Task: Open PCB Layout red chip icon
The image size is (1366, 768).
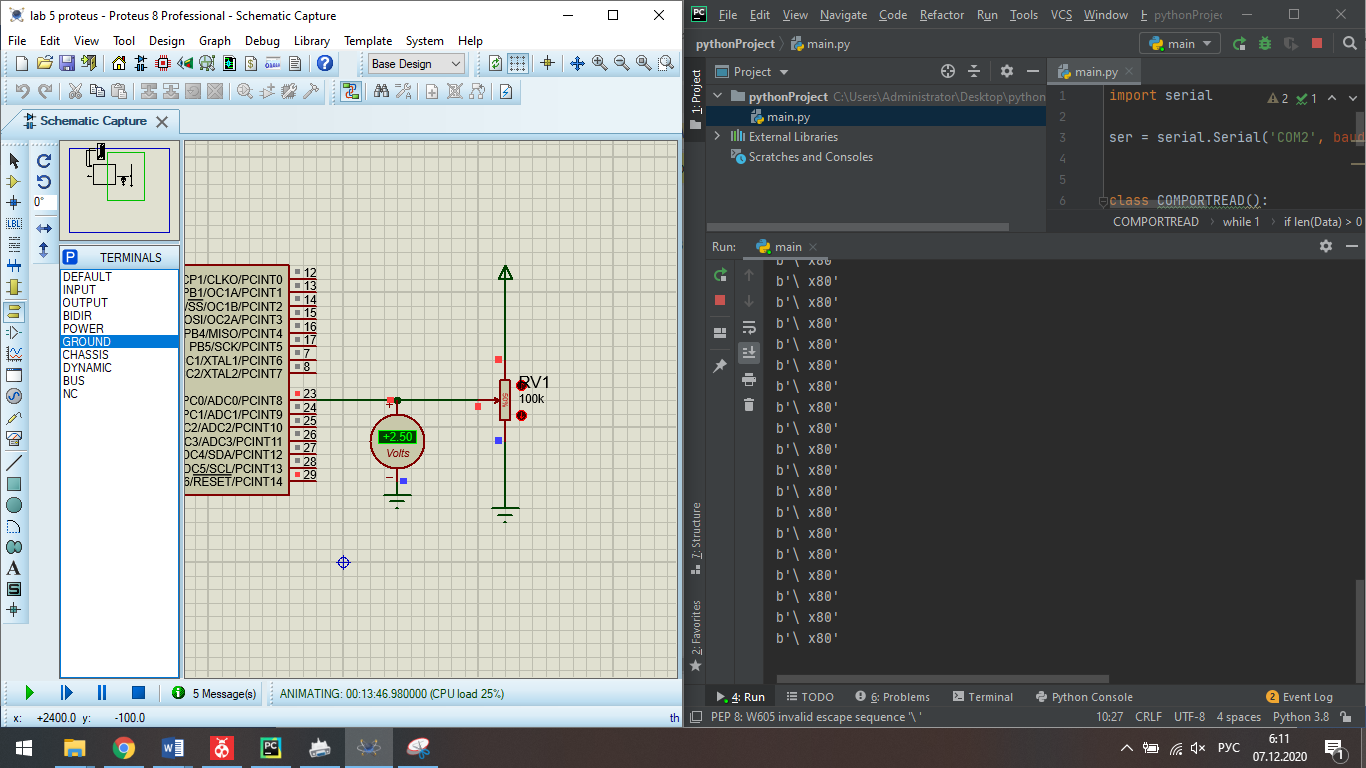Action: (x=163, y=63)
